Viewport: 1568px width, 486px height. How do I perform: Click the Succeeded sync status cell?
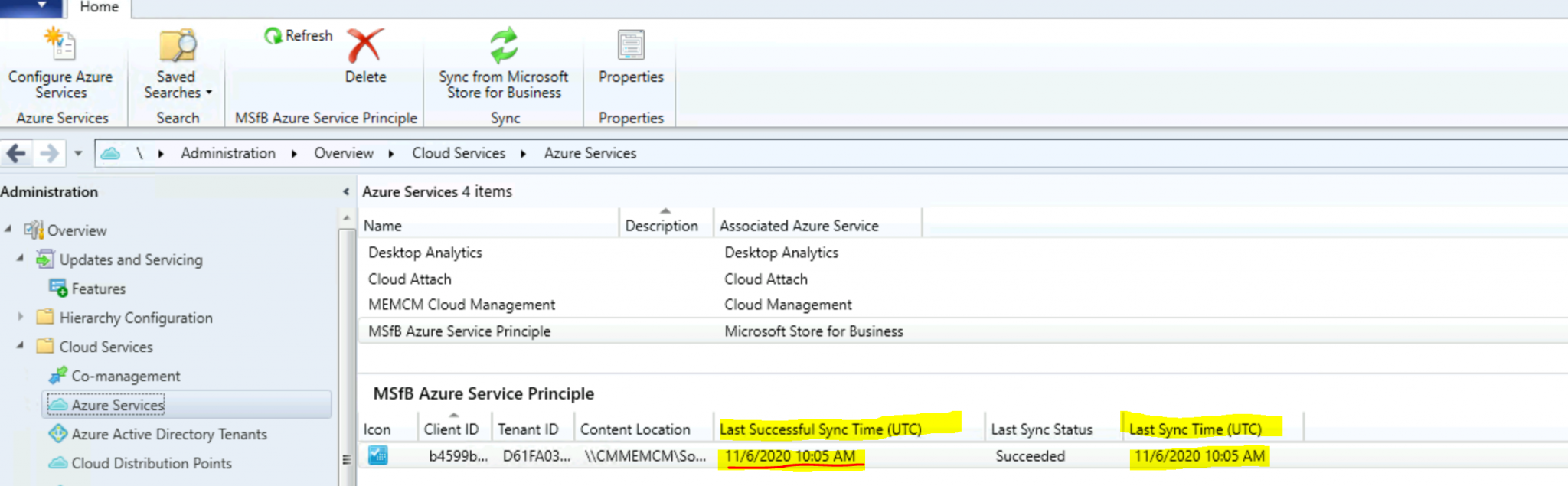tap(1030, 456)
